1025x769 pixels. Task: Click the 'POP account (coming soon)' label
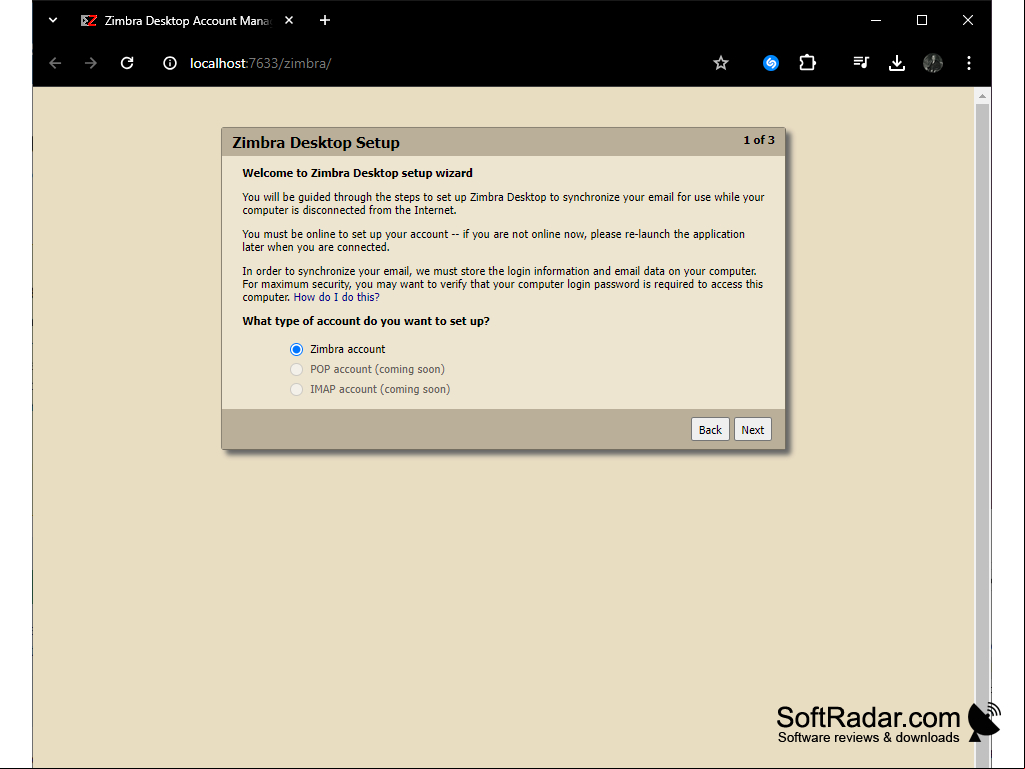click(x=377, y=369)
